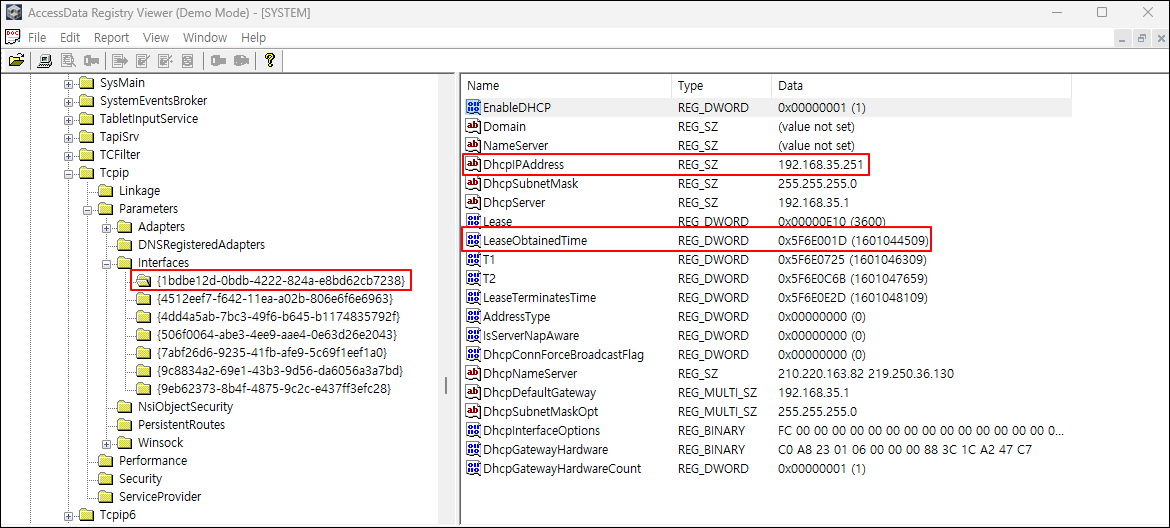Image resolution: width=1170 pixels, height=528 pixels.
Task: Expand the SysMain tree node
Action: (69, 83)
